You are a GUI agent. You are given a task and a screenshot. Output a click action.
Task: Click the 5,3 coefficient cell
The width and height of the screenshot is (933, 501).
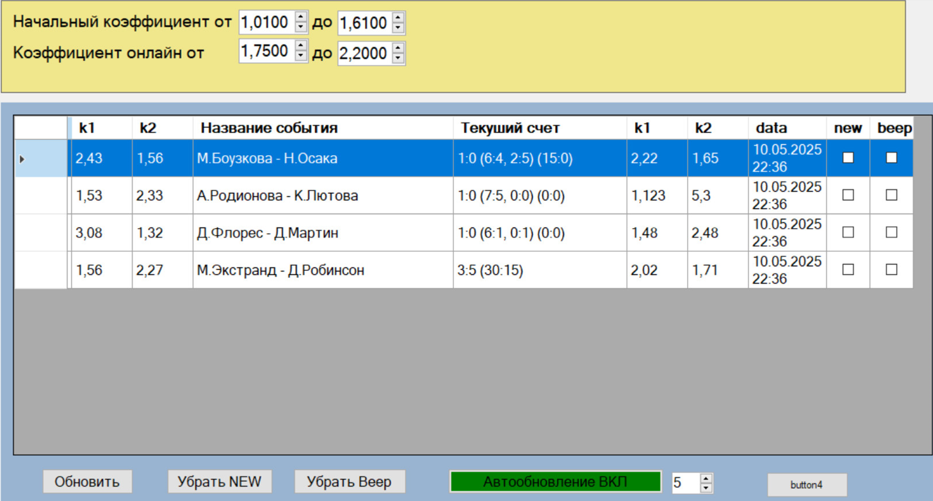(718, 196)
